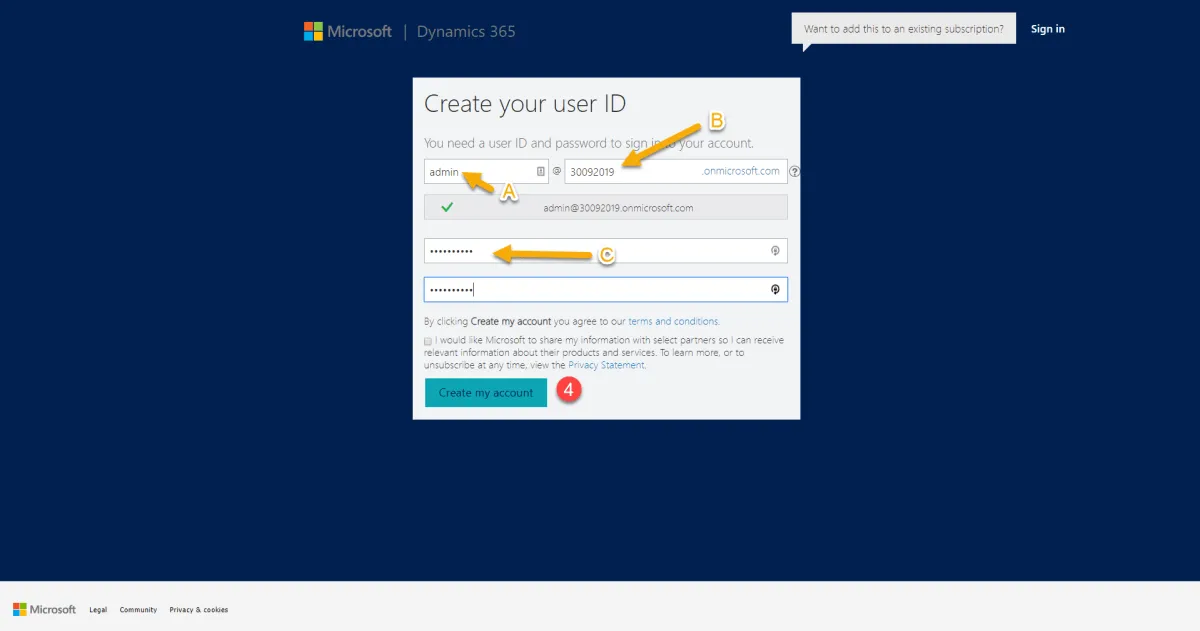This screenshot has height=631, width=1200.
Task: Reveal password in the first password field
Action: click(x=775, y=251)
